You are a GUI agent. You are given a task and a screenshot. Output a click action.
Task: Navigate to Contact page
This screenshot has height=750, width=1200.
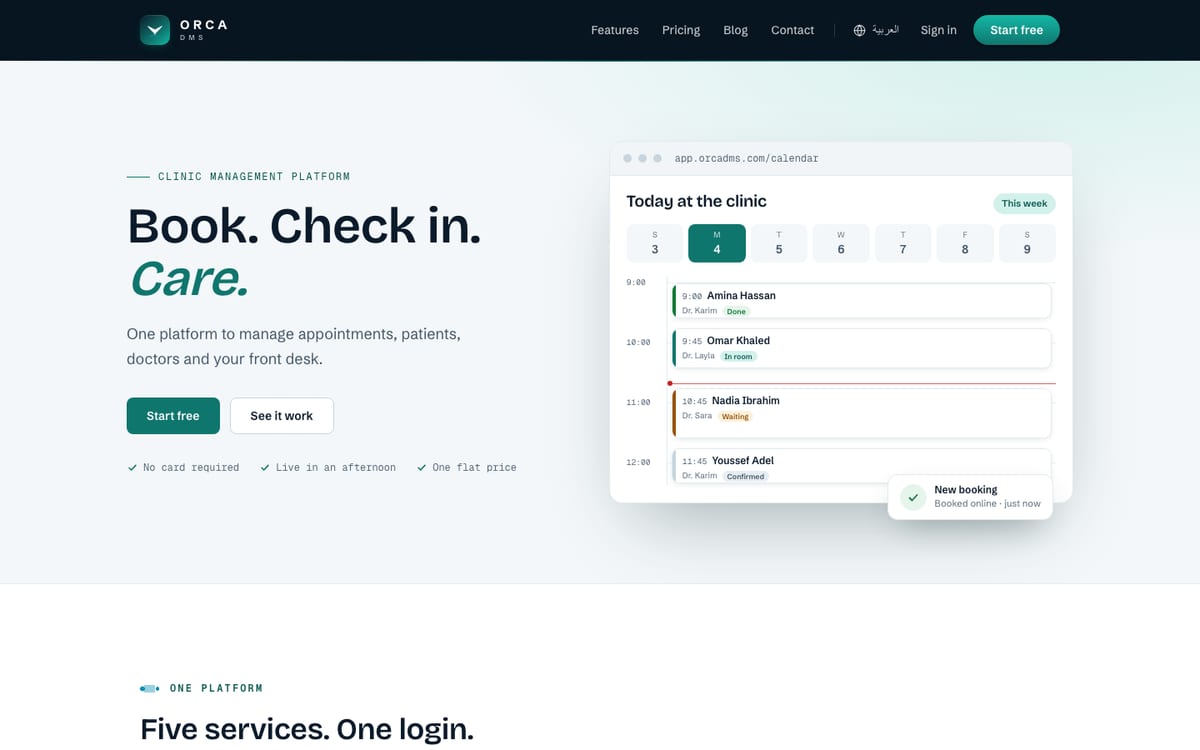point(793,30)
